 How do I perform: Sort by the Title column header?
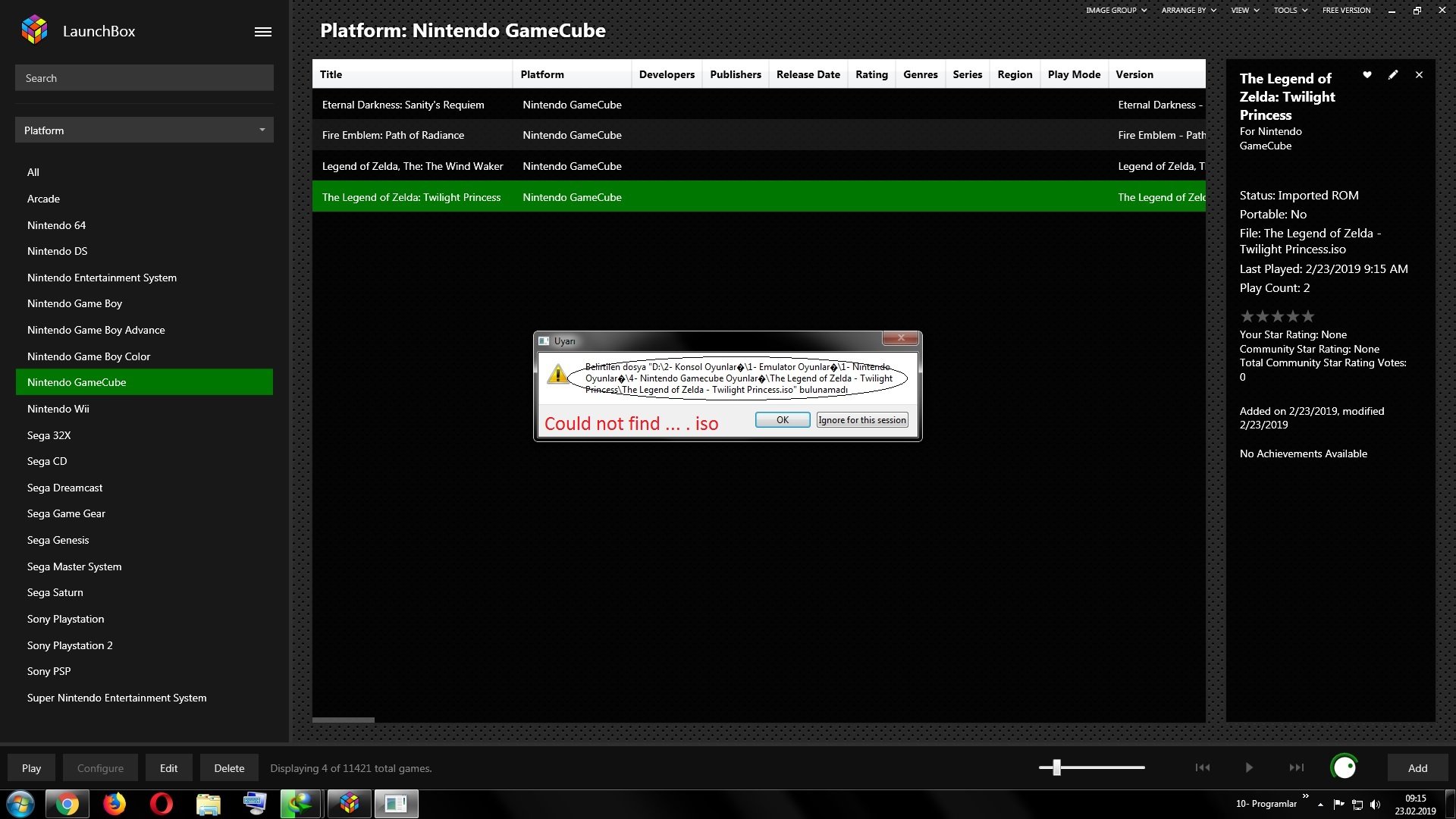click(412, 74)
